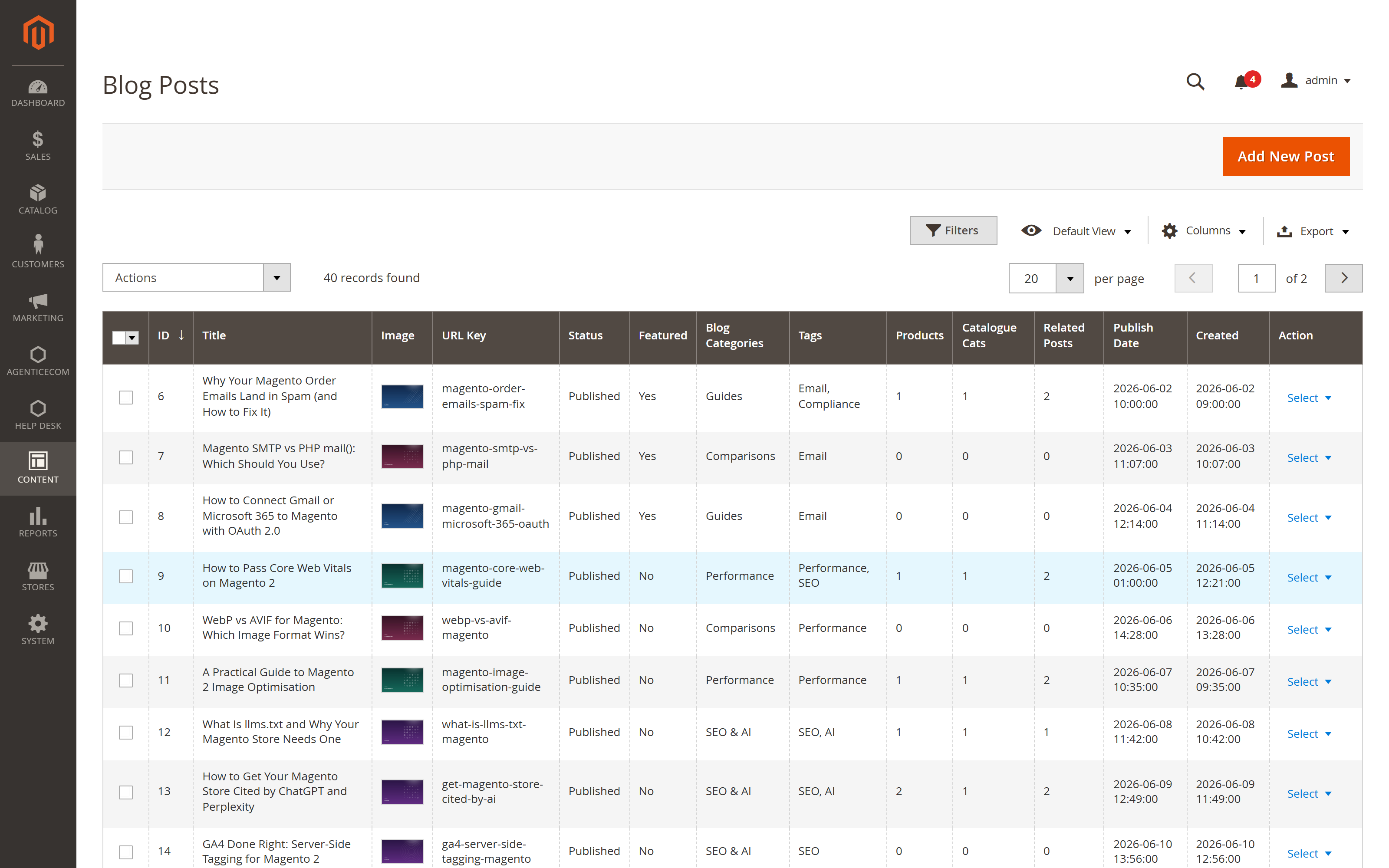The image size is (1389, 868).
Task: Open the System sidebar menu
Action: coord(38,630)
